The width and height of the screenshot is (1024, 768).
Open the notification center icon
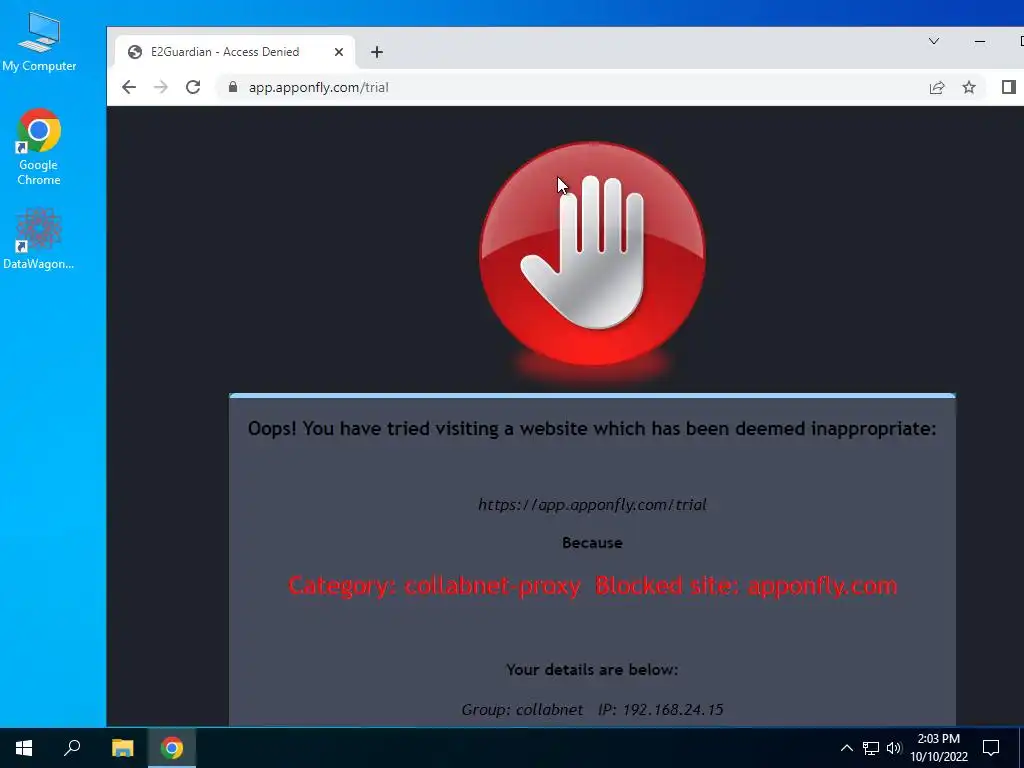pyautogui.click(x=991, y=748)
